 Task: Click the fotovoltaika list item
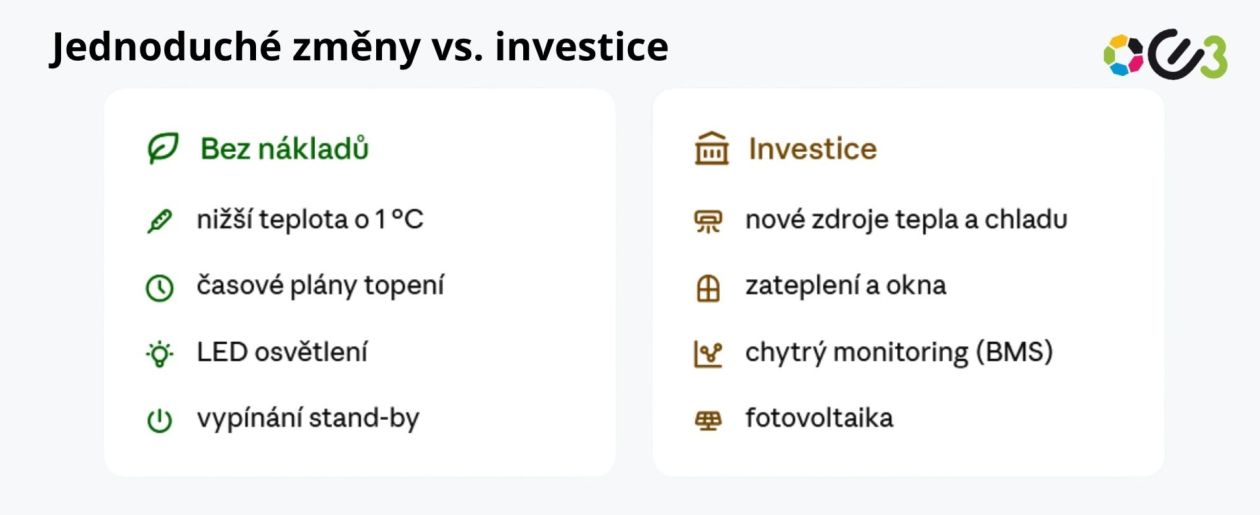819,418
